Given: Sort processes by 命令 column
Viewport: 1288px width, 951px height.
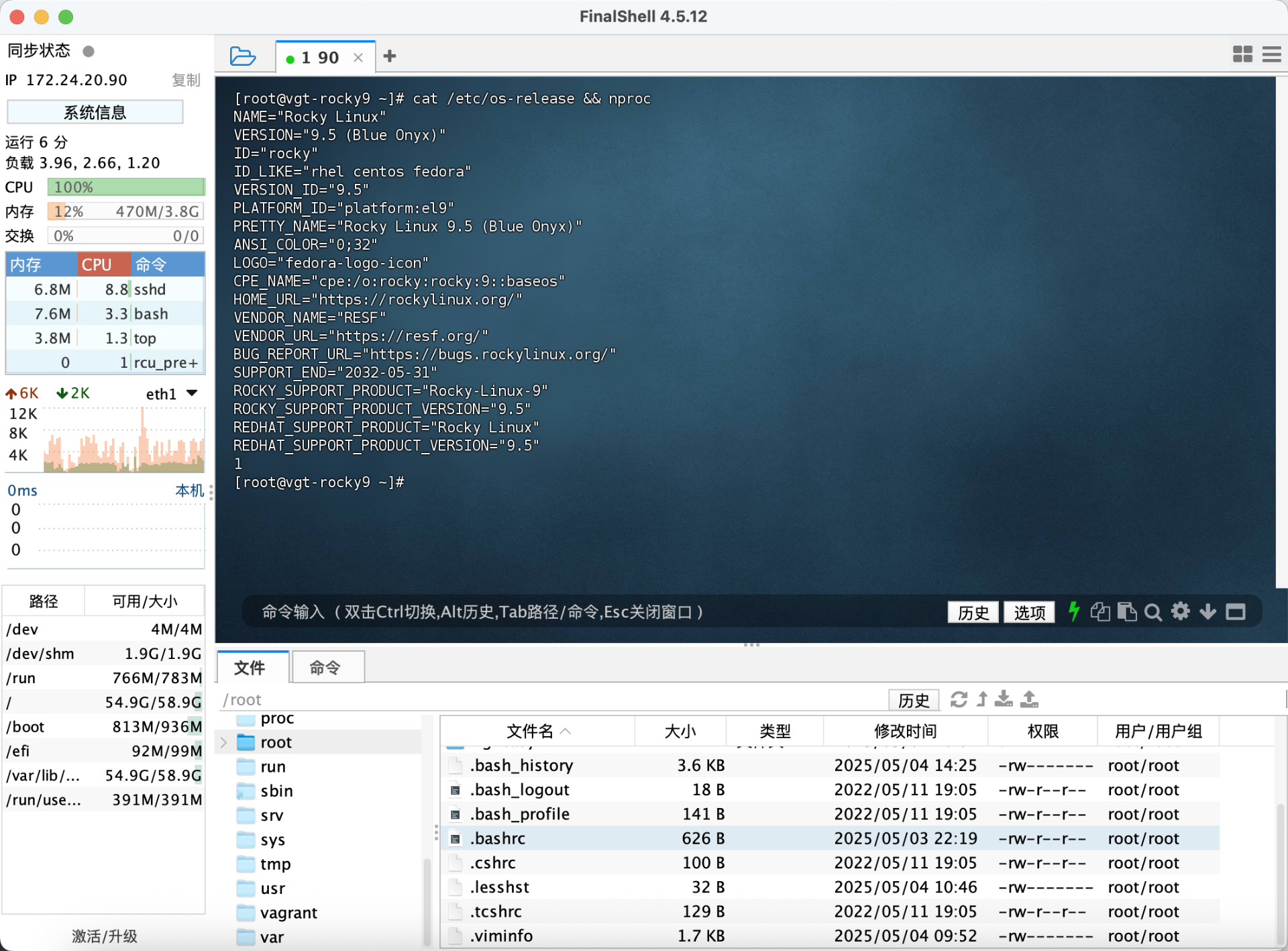Looking at the screenshot, I should click(x=168, y=264).
